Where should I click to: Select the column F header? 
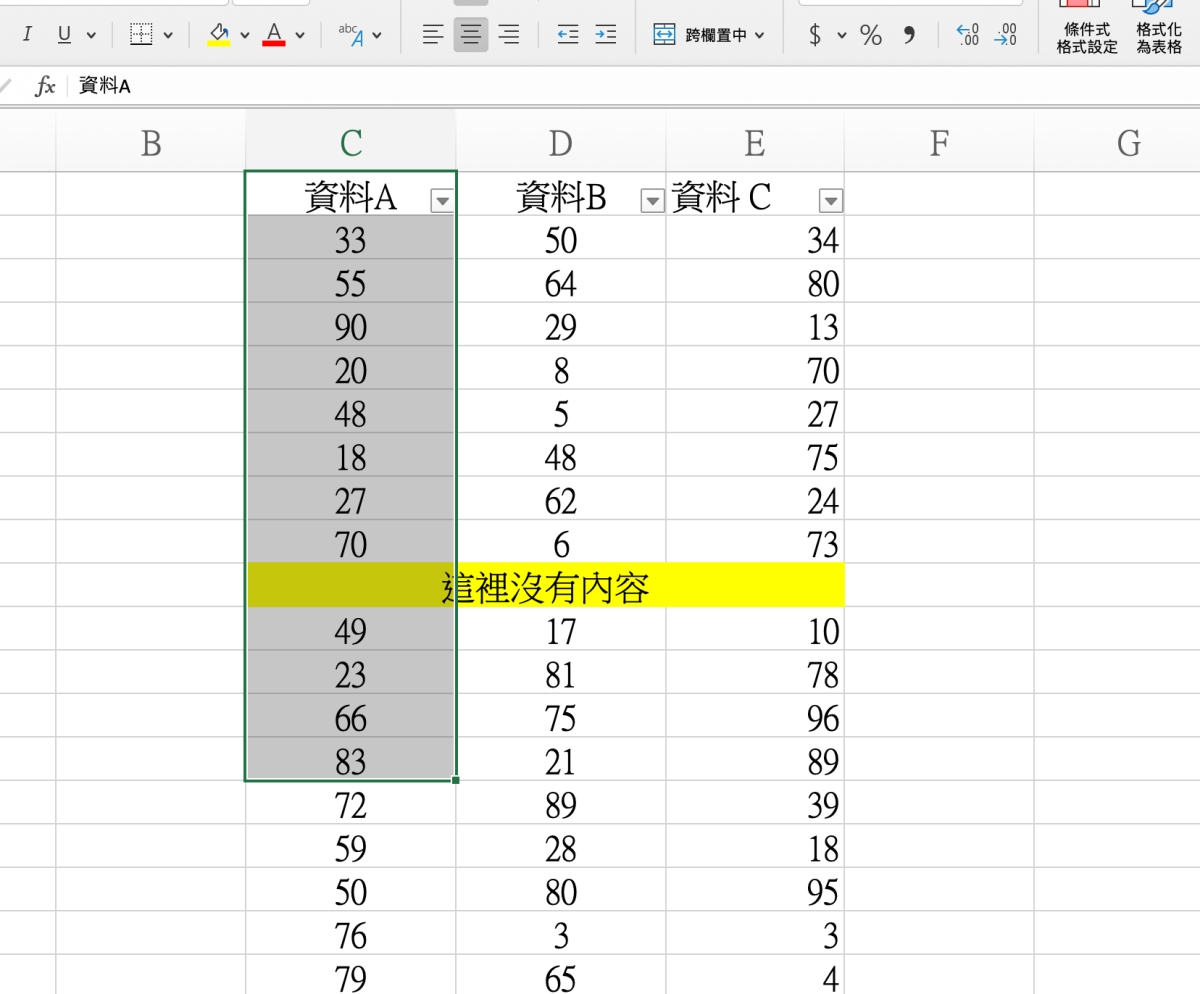point(938,145)
